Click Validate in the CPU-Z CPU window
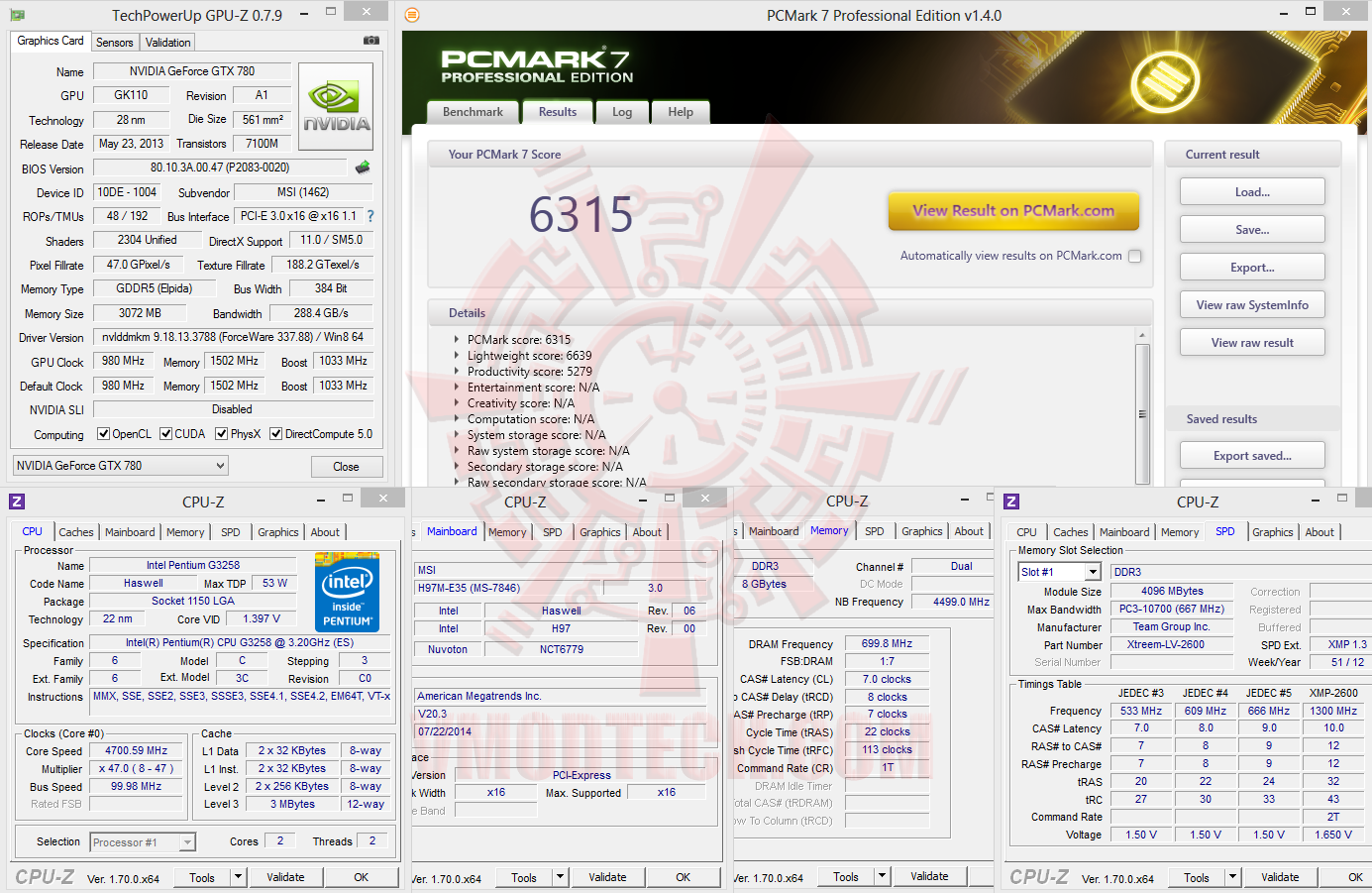The width and height of the screenshot is (1372, 893). [285, 877]
